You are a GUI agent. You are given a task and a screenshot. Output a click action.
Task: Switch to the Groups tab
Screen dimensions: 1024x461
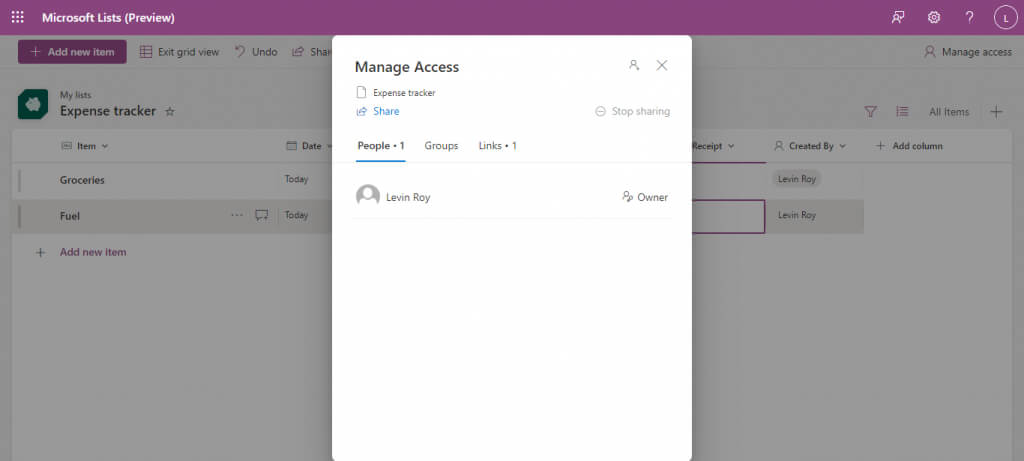coord(441,146)
